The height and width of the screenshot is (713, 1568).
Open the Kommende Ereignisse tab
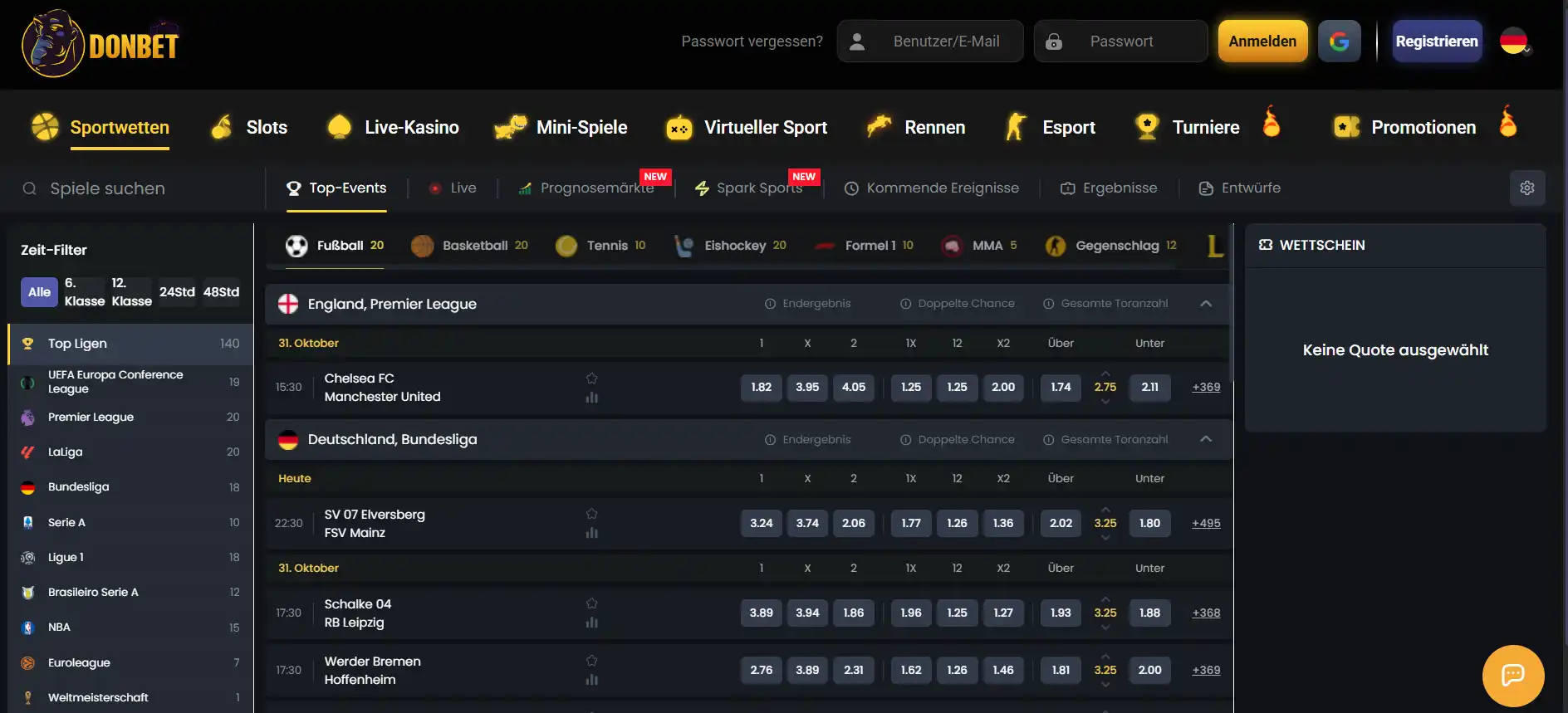point(931,188)
